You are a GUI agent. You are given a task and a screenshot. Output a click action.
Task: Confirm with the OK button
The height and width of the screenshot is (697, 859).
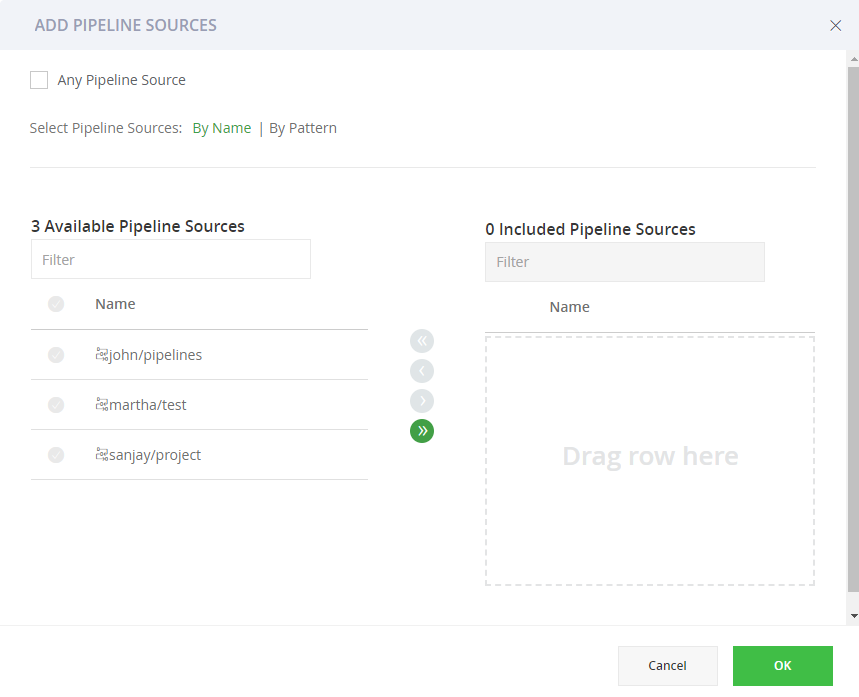pyautogui.click(x=782, y=665)
